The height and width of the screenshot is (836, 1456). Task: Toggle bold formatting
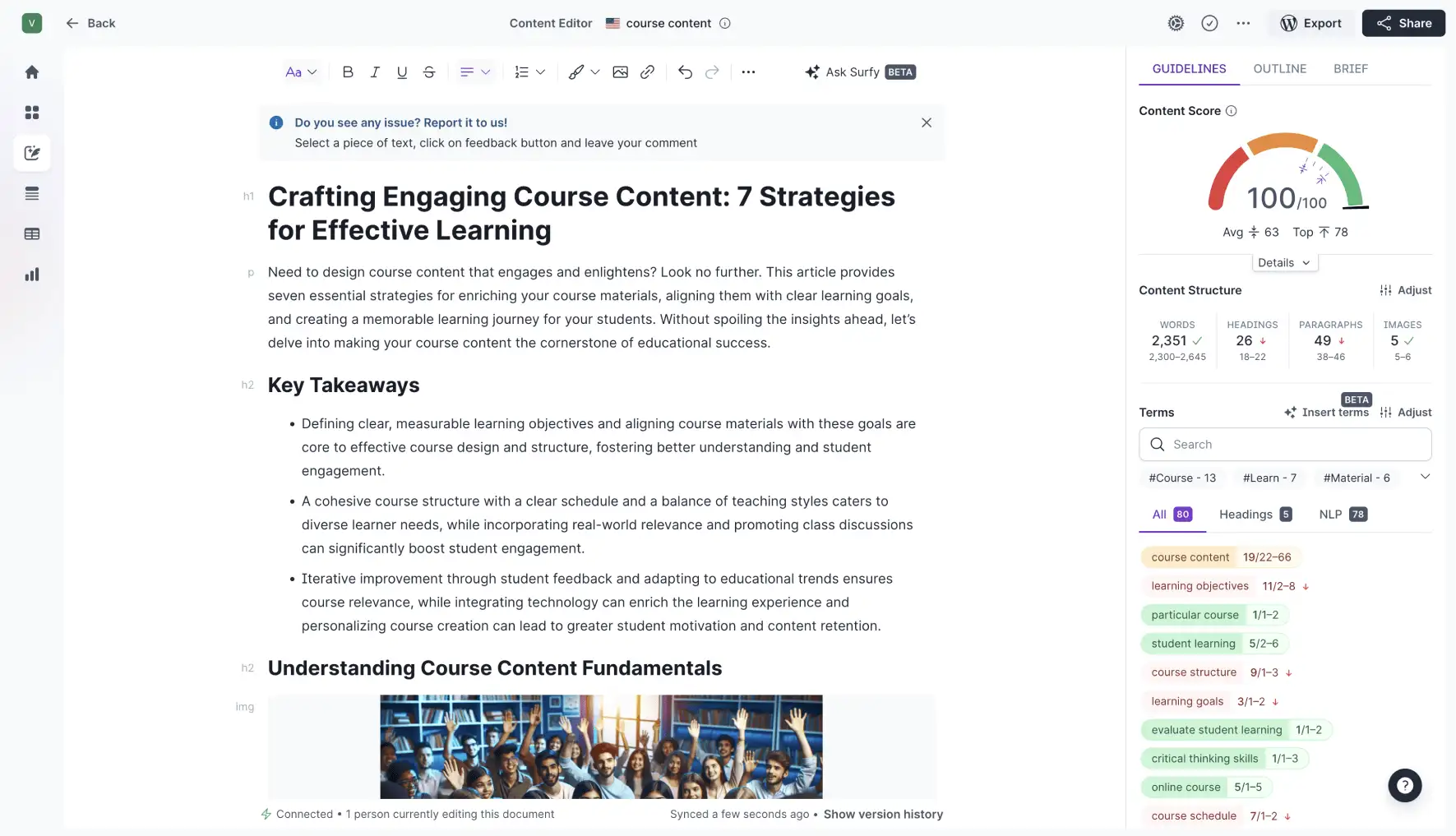[x=347, y=72]
